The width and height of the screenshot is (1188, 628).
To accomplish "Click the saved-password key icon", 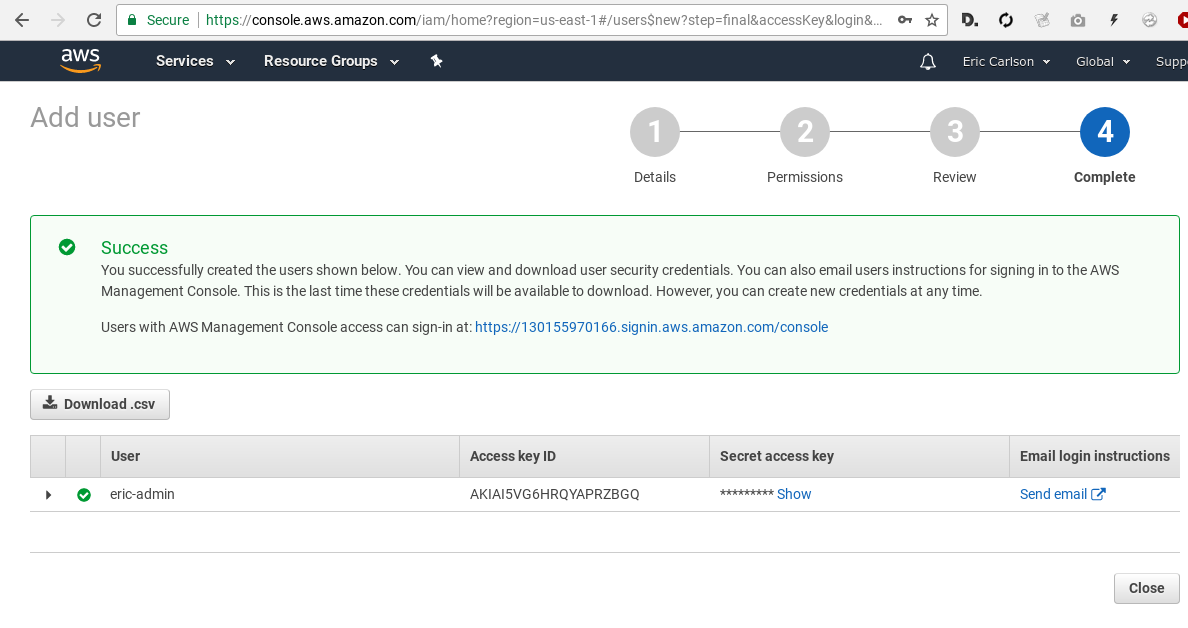I will click(905, 20).
